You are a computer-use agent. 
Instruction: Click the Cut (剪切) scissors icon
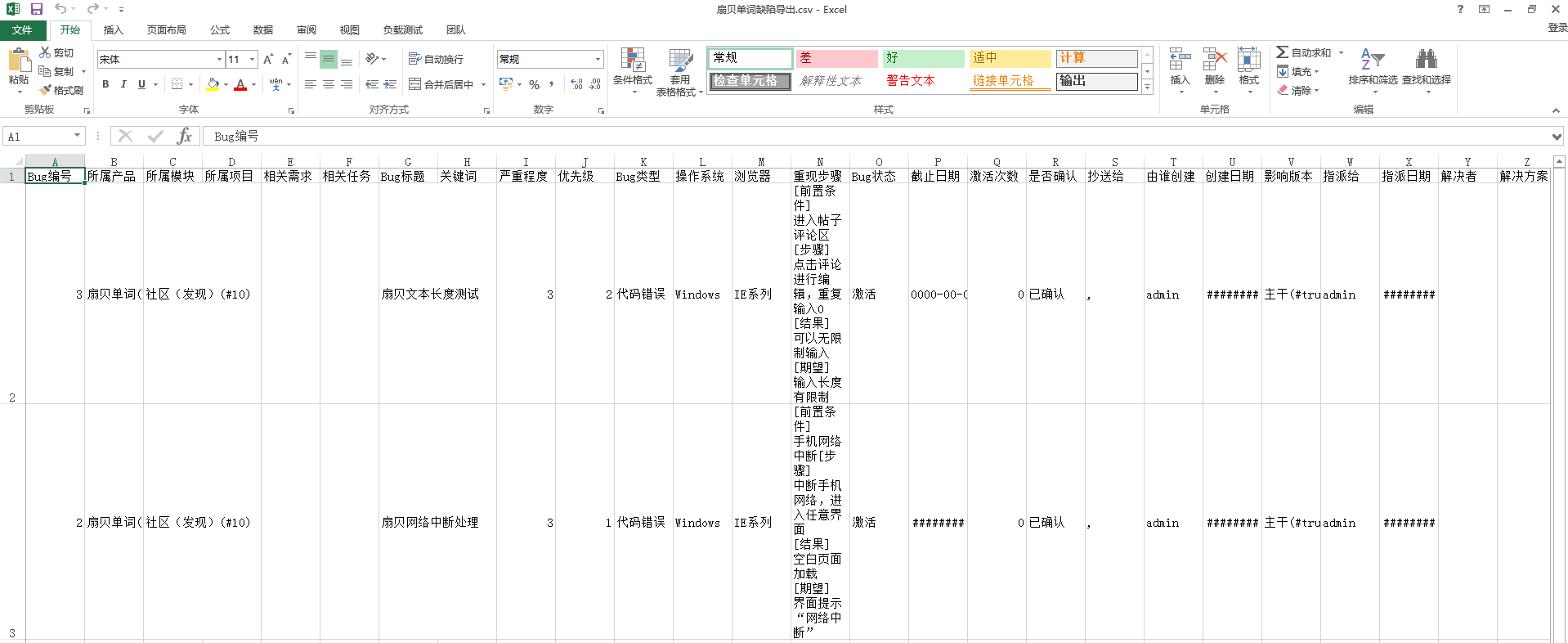point(45,52)
